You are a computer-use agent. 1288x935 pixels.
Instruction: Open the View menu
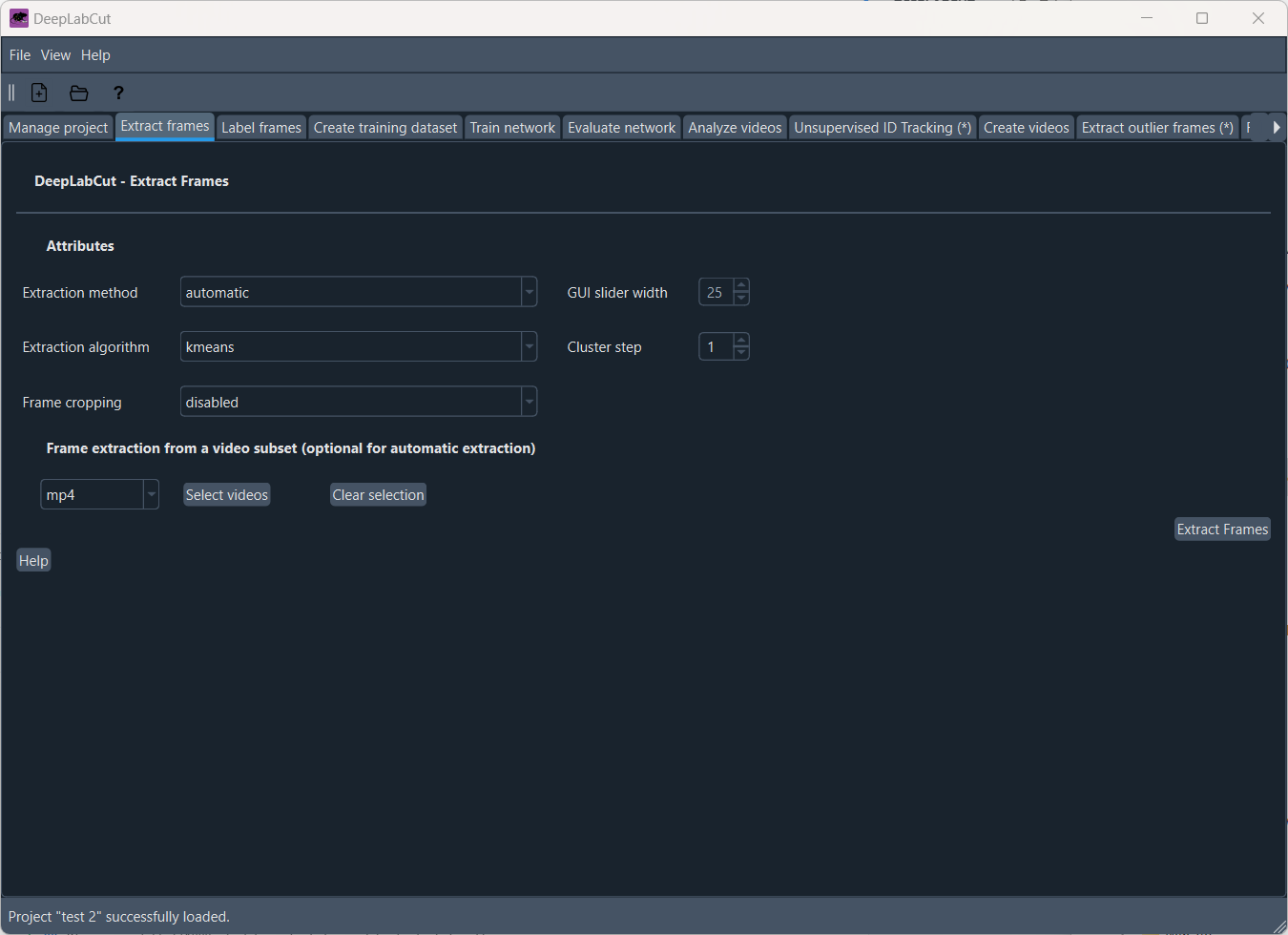[x=55, y=55]
